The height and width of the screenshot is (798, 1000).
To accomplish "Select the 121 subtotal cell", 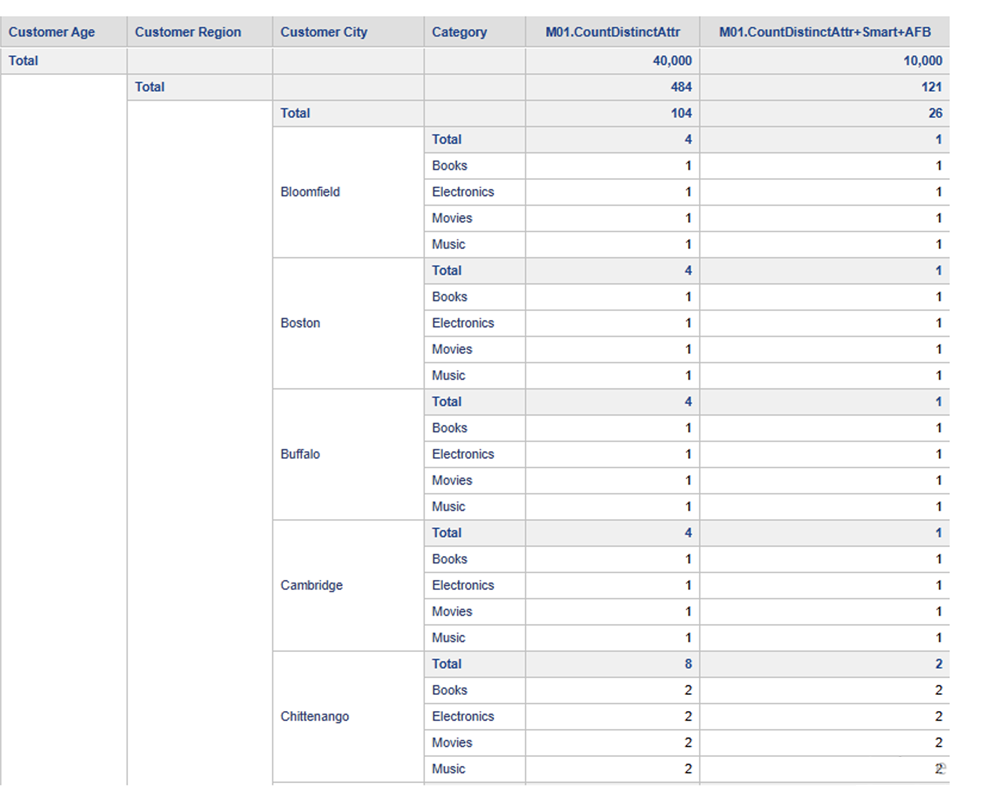I will [931, 87].
